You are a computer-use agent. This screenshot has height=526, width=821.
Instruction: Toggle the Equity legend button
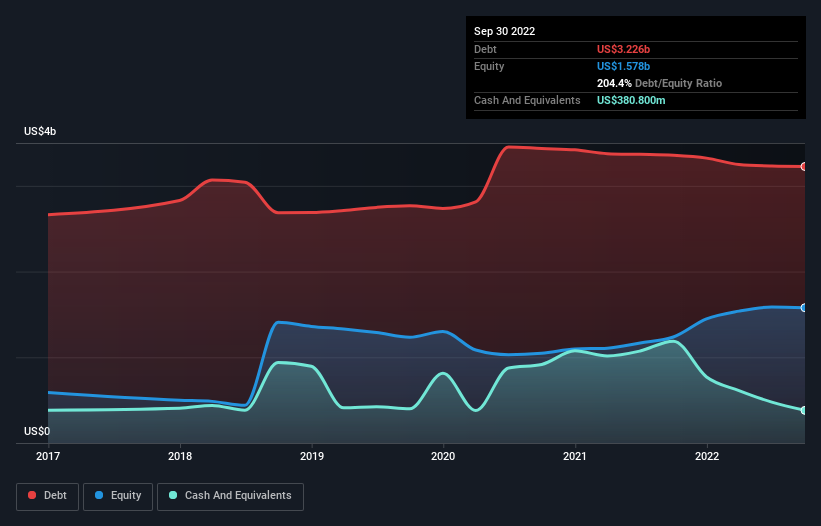click(x=118, y=496)
